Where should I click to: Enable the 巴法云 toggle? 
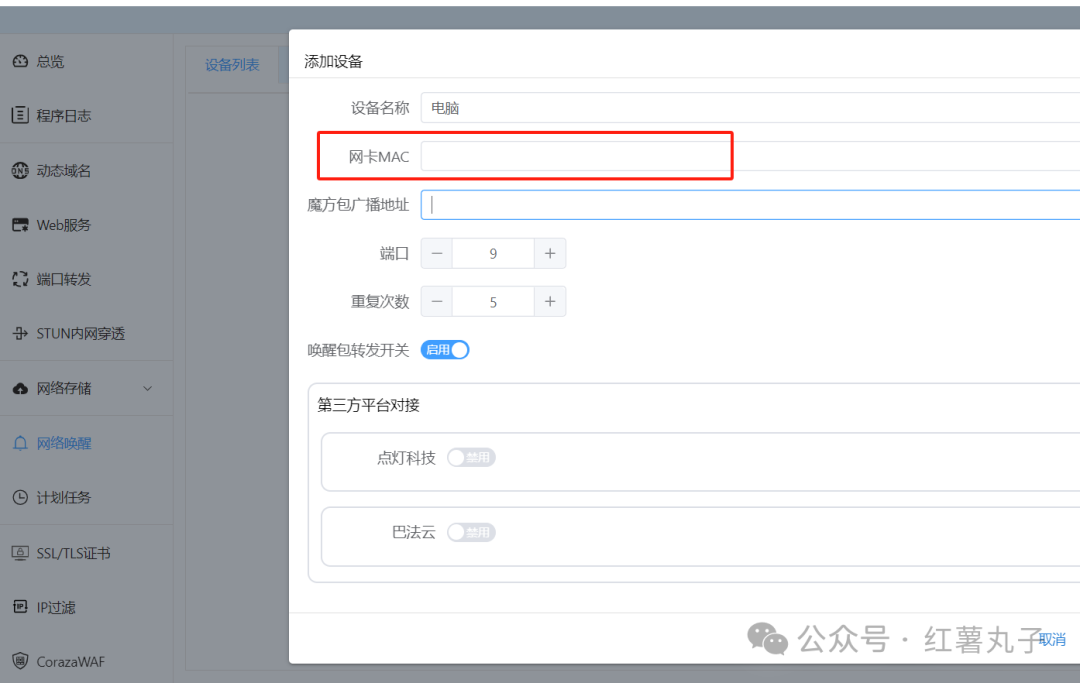471,532
